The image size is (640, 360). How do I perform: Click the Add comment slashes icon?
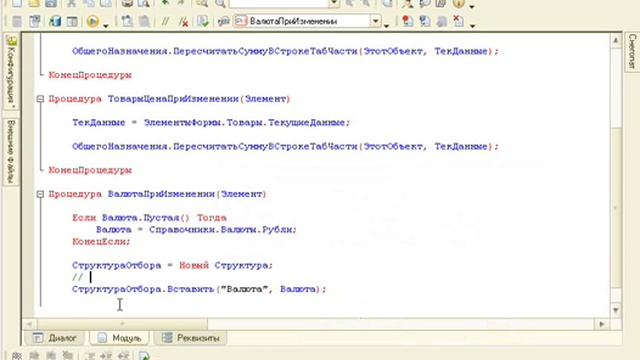tap(165, 21)
